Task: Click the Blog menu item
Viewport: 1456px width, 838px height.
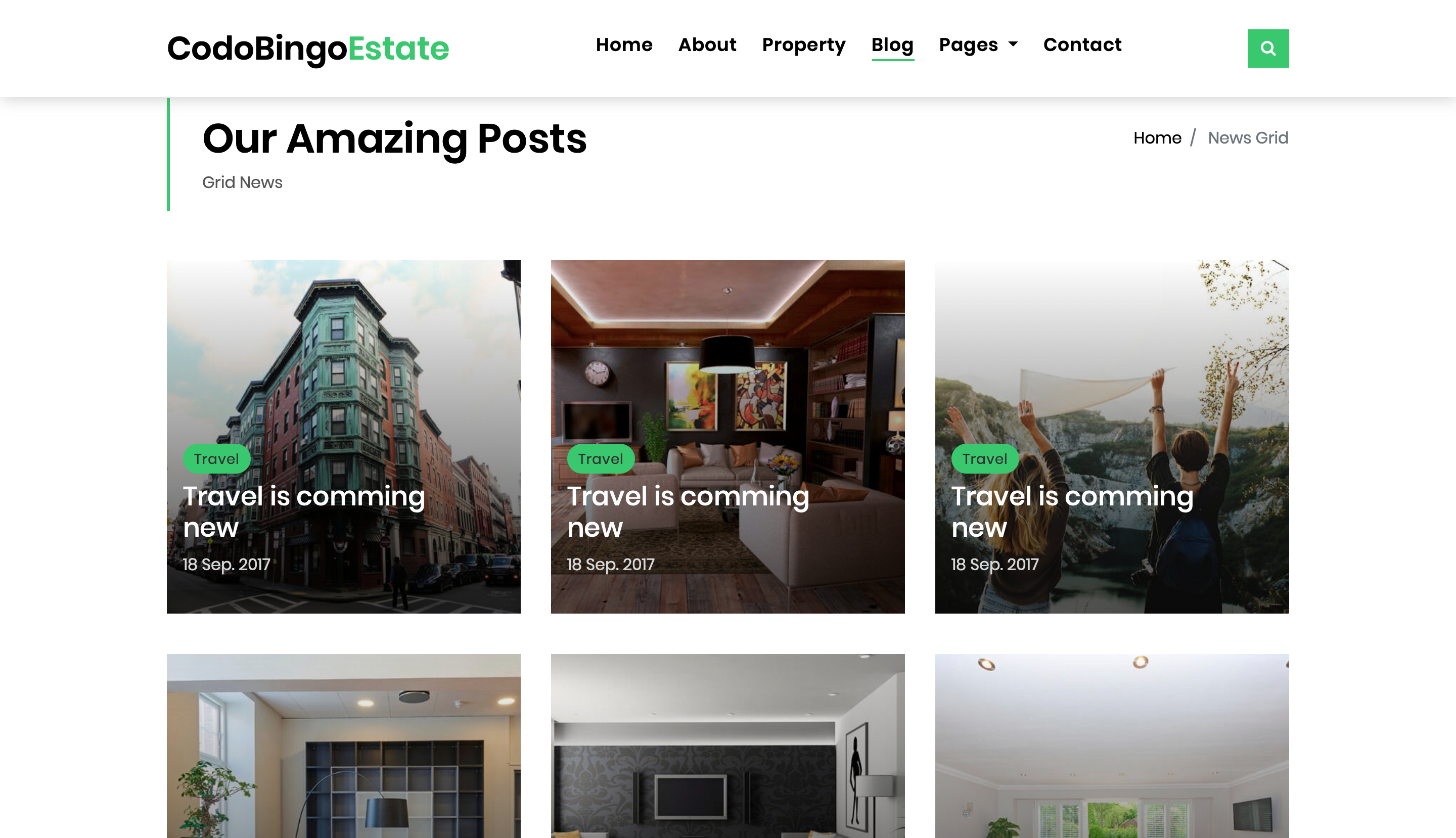Action: (x=892, y=44)
